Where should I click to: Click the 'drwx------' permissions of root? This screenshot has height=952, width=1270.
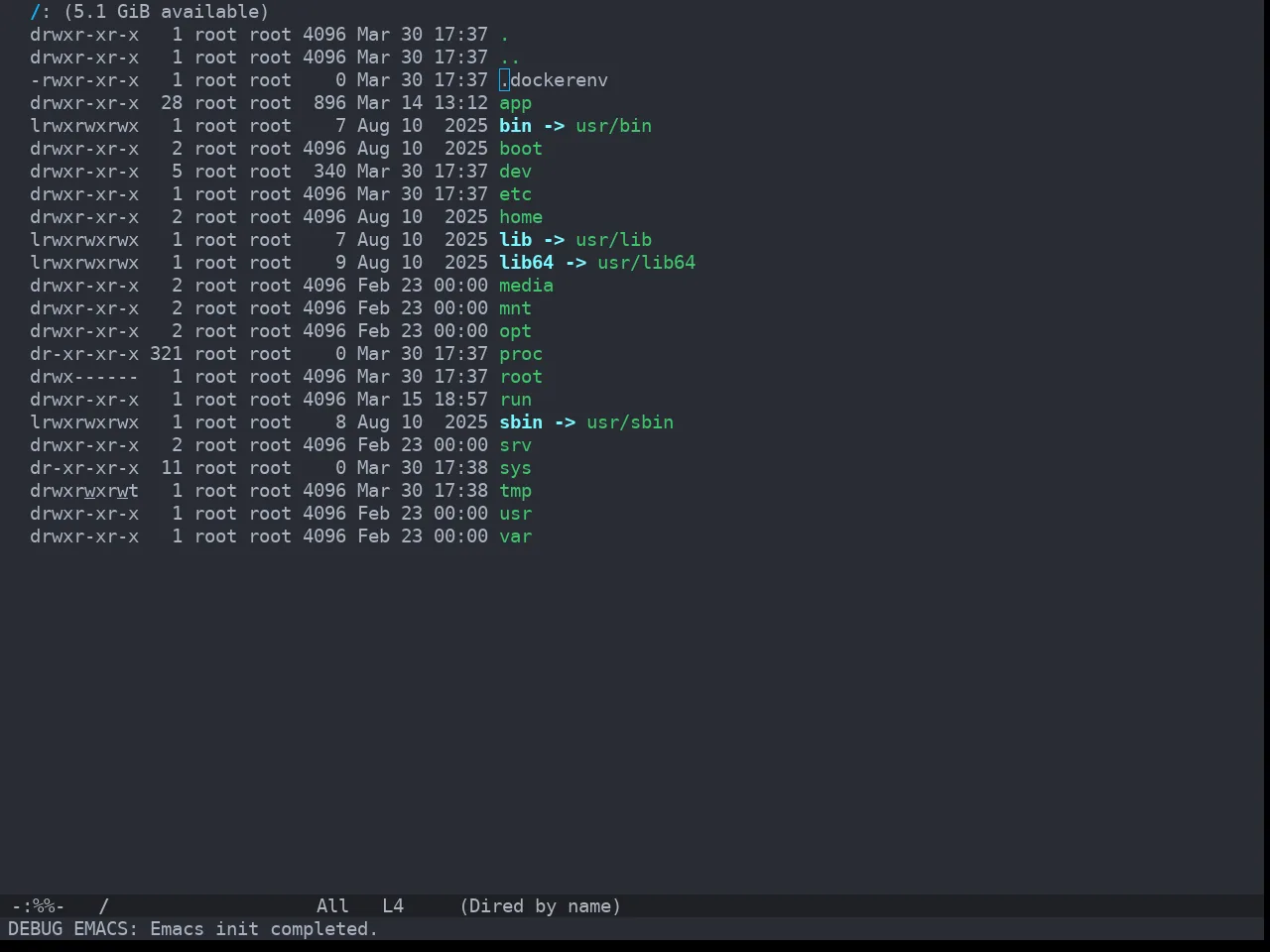pyautogui.click(x=84, y=377)
